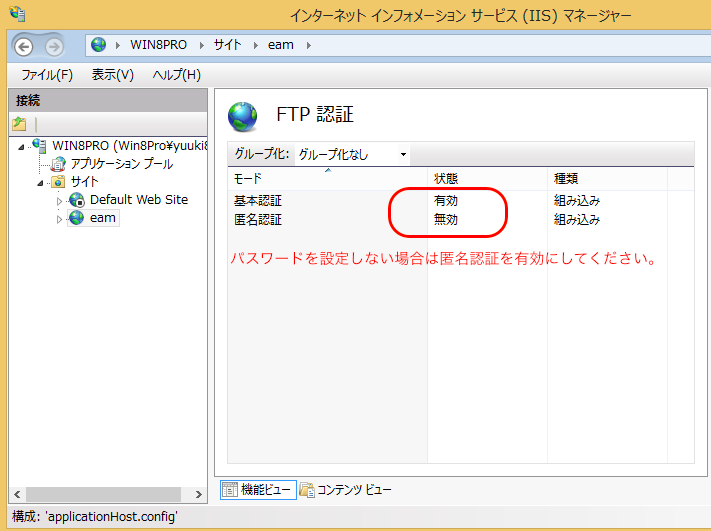Click the connections pane horizontal scrollbar thumb
Screen dimensions: 711x531
103,494
